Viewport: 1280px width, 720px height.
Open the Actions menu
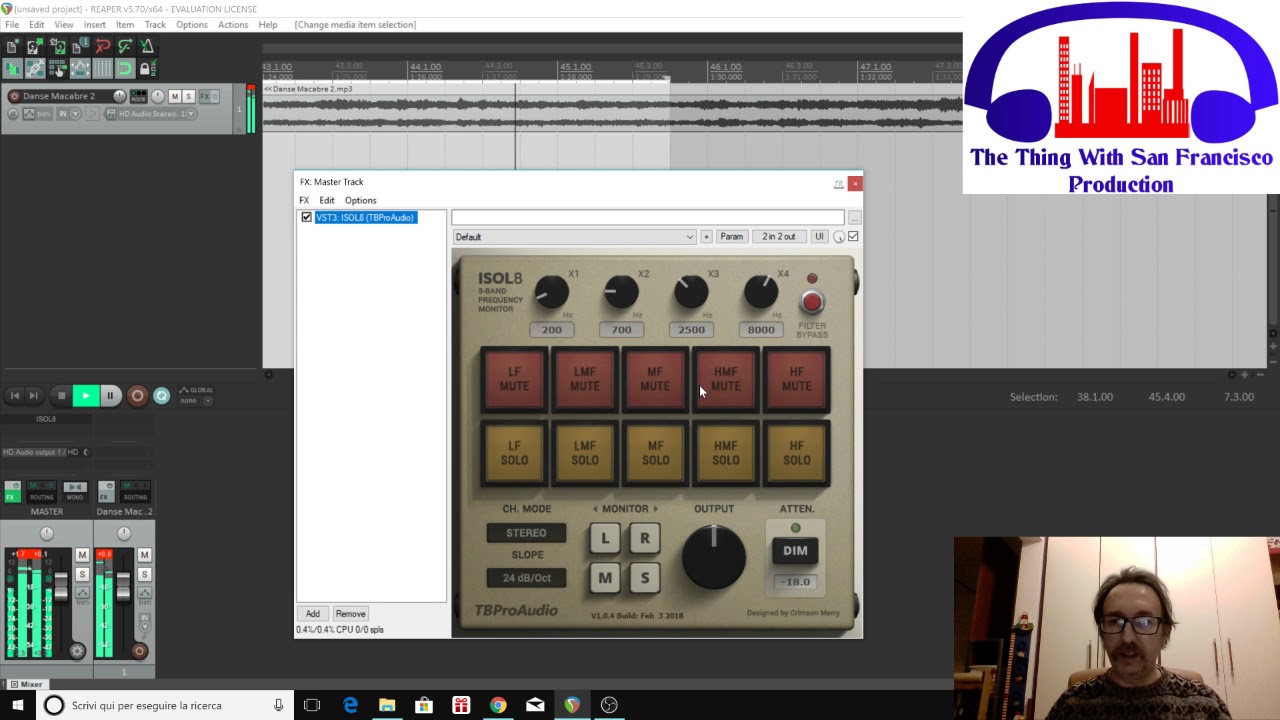233,24
